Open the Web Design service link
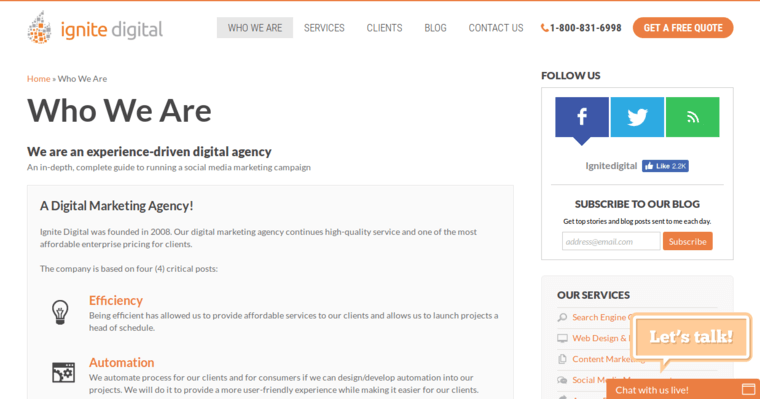760x399 pixels. click(602, 338)
